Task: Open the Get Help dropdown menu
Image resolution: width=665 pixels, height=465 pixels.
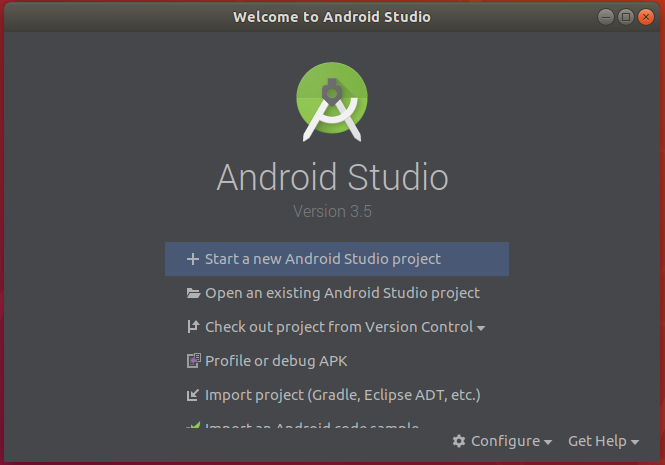Action: (x=604, y=441)
